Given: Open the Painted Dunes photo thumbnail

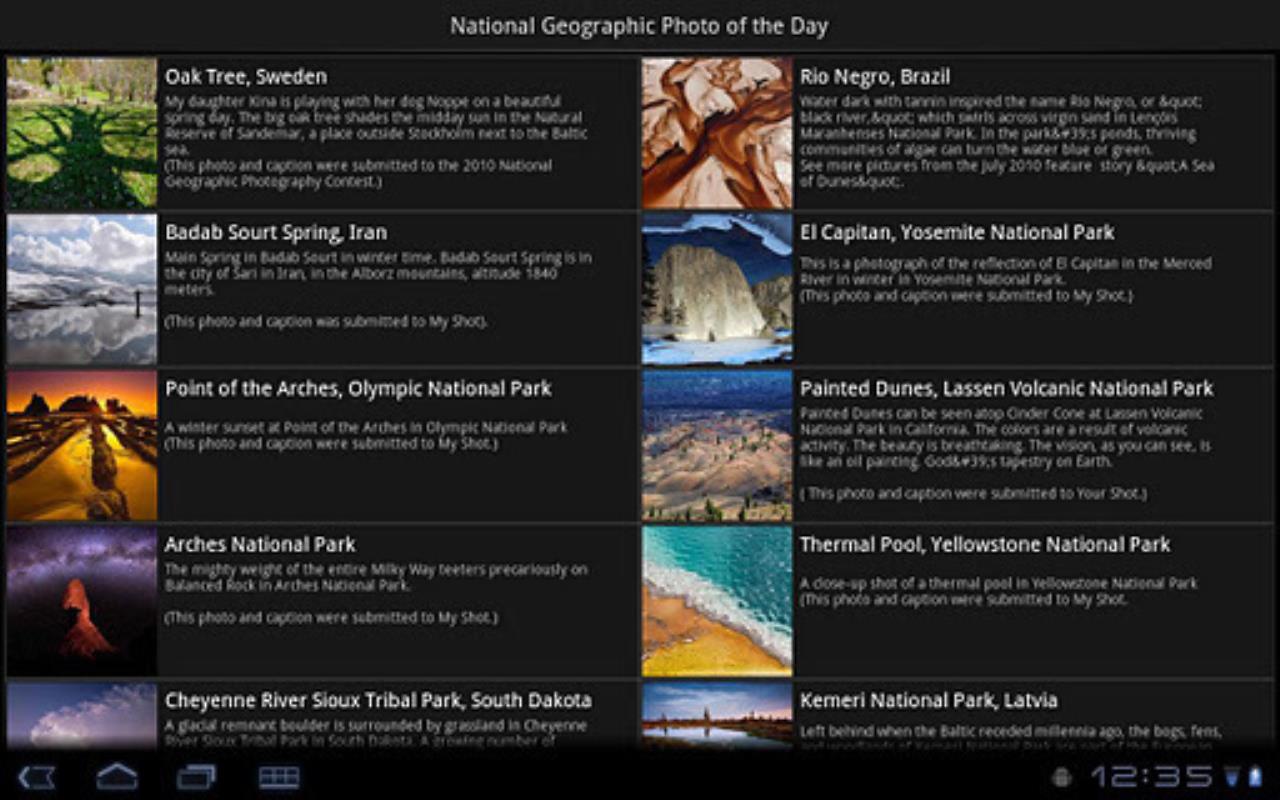Looking at the screenshot, I should pyautogui.click(x=717, y=445).
